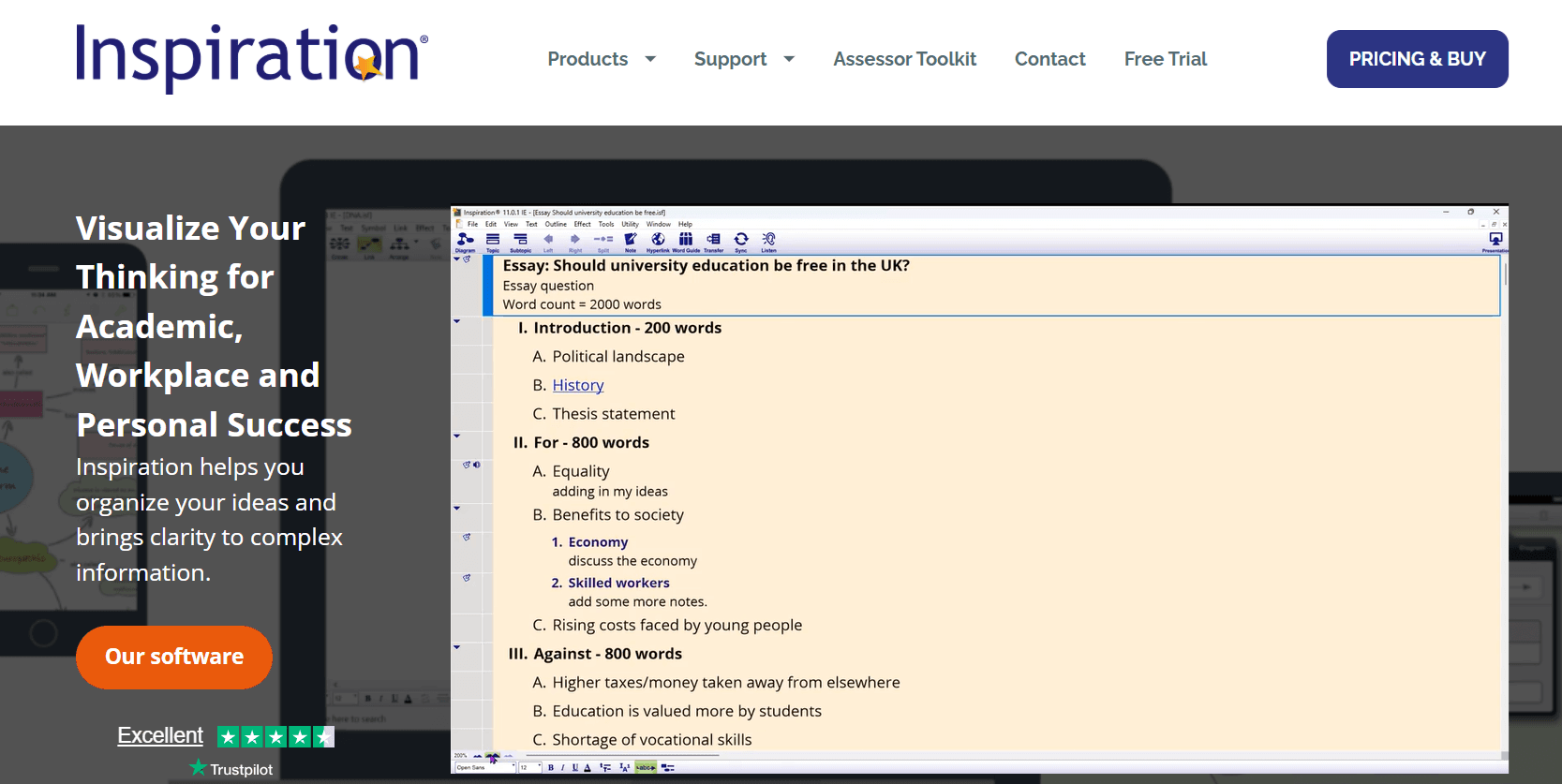Toggle underline formatting in bottom toolbar
Viewport: 1562px width, 784px height.
(574, 768)
